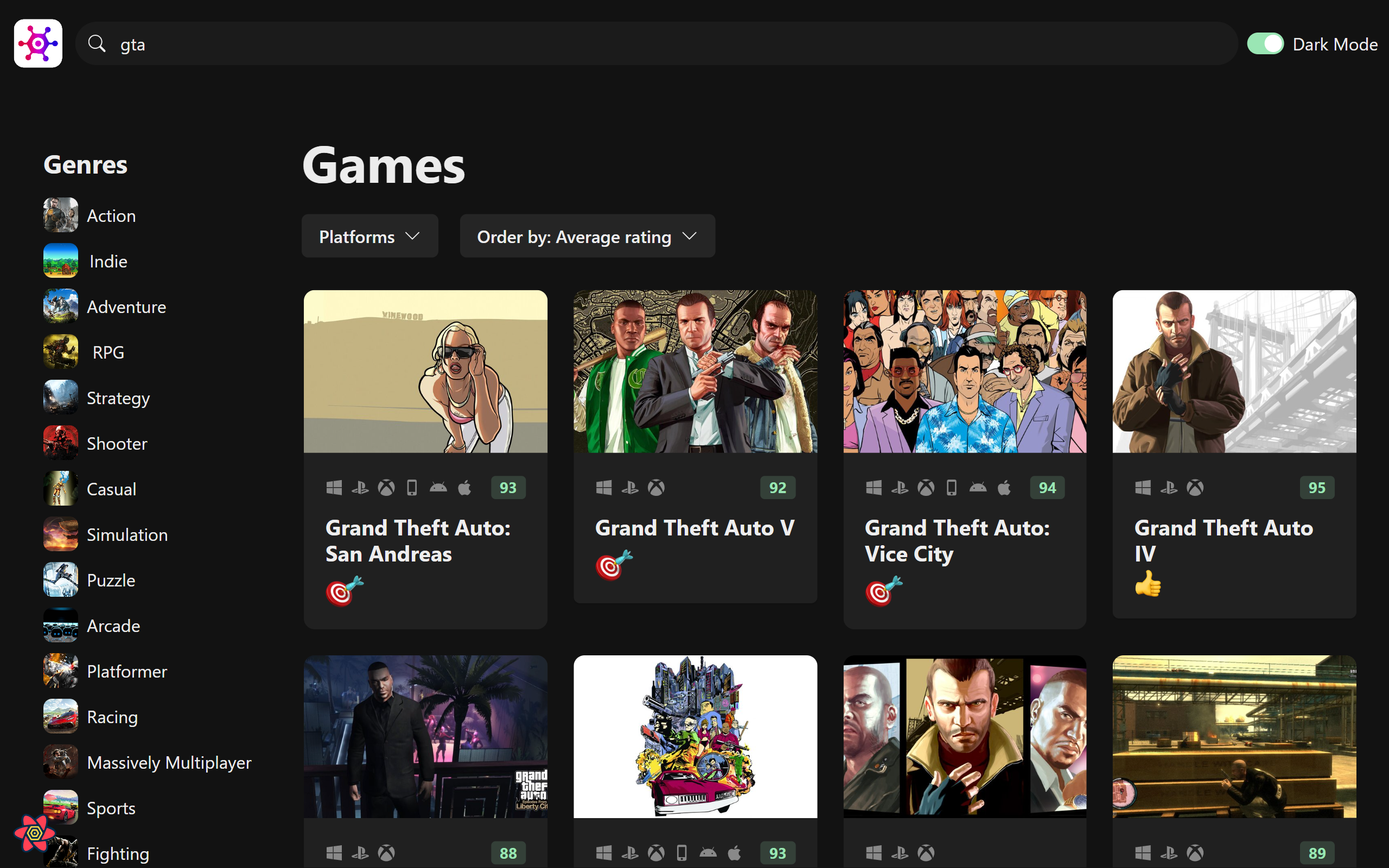Click the React Query devtools flower icon
This screenshot has width=1389, height=868.
click(x=34, y=832)
